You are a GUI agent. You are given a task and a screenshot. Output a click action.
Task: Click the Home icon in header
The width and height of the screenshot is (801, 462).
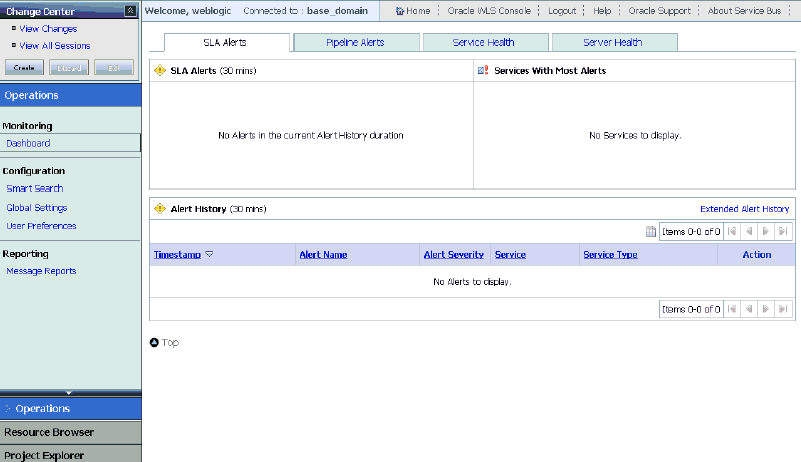400,11
